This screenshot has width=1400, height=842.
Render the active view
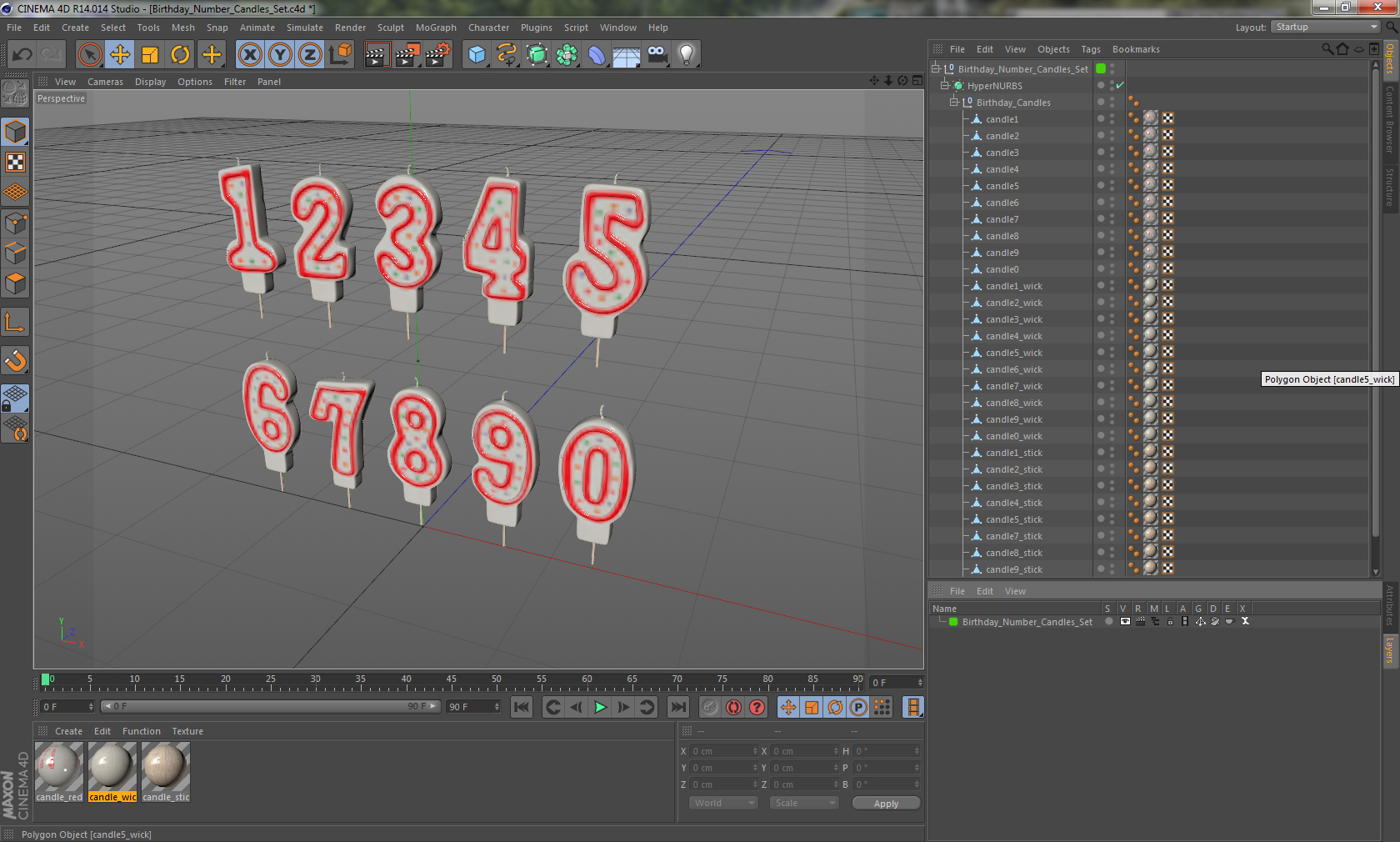(x=377, y=55)
